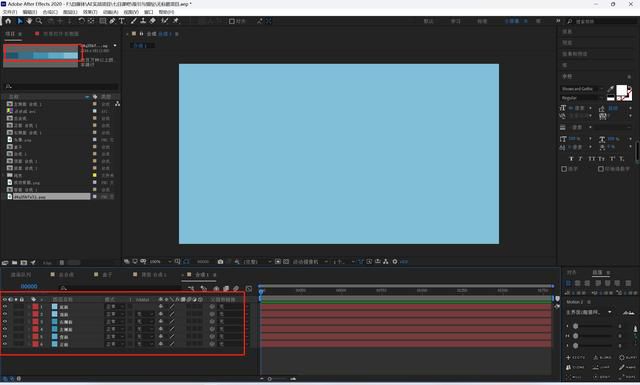Click the white fill color swatch in Character panel

(x=621, y=90)
